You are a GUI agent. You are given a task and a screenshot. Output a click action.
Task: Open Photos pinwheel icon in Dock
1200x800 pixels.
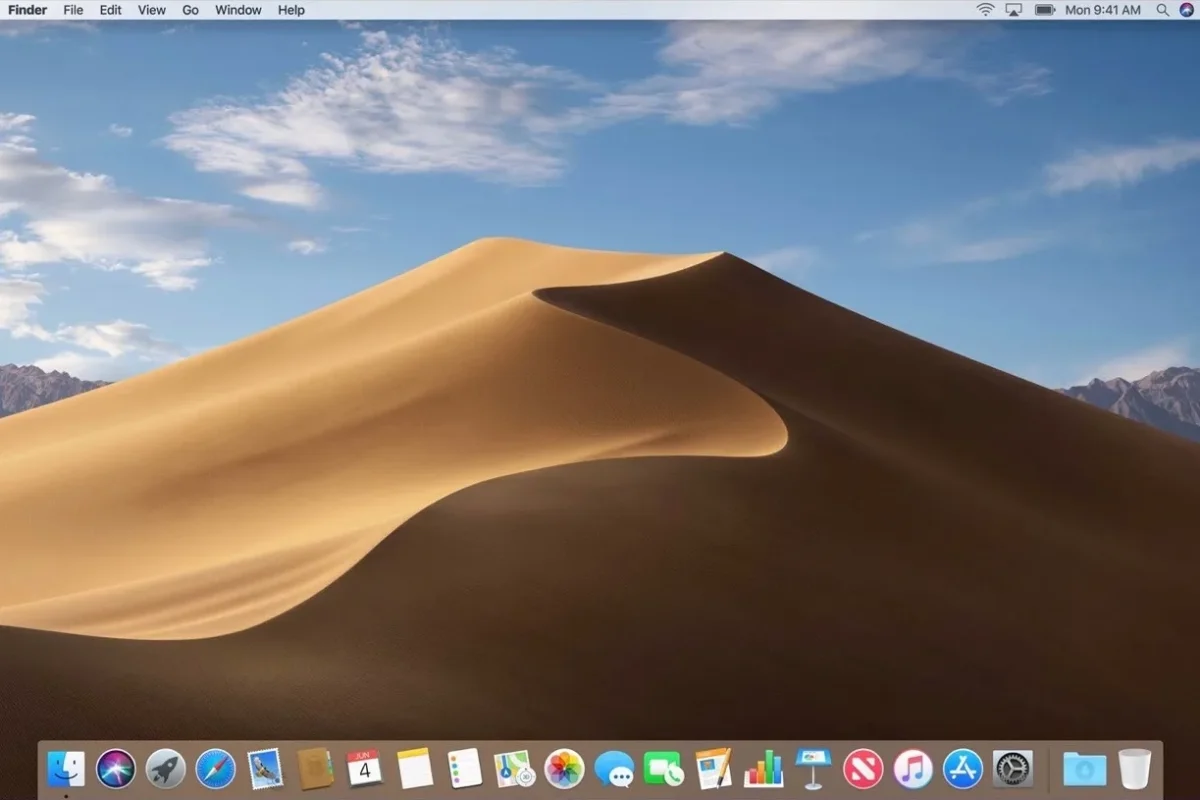tap(564, 768)
